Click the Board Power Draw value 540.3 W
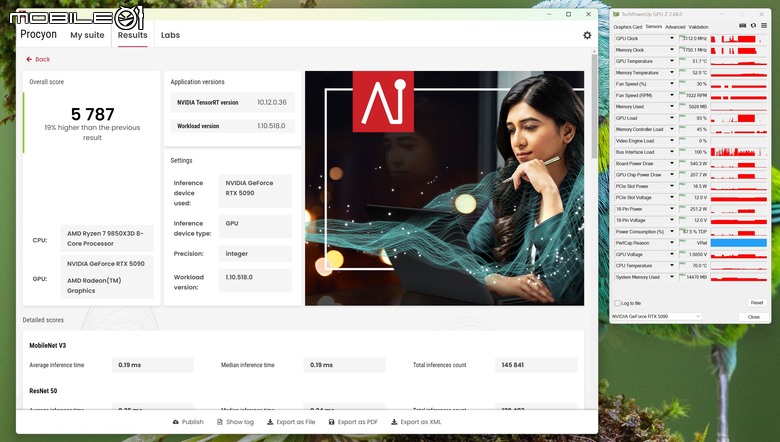Screen dimensions: 780x442 click(698, 164)
